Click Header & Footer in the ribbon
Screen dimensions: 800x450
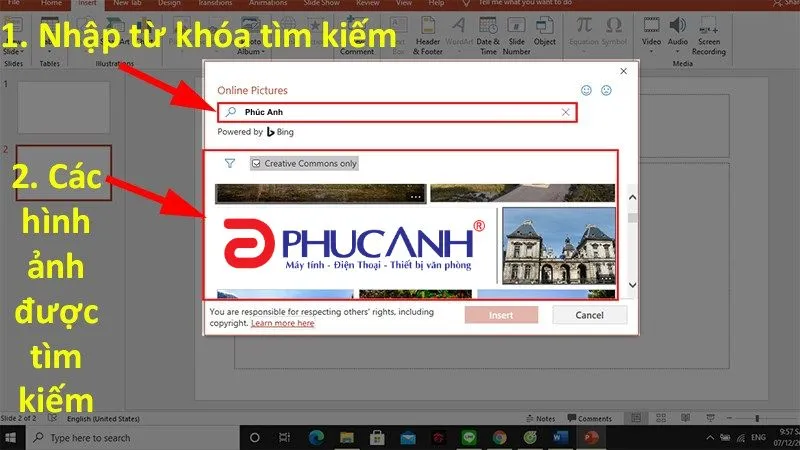pos(428,36)
